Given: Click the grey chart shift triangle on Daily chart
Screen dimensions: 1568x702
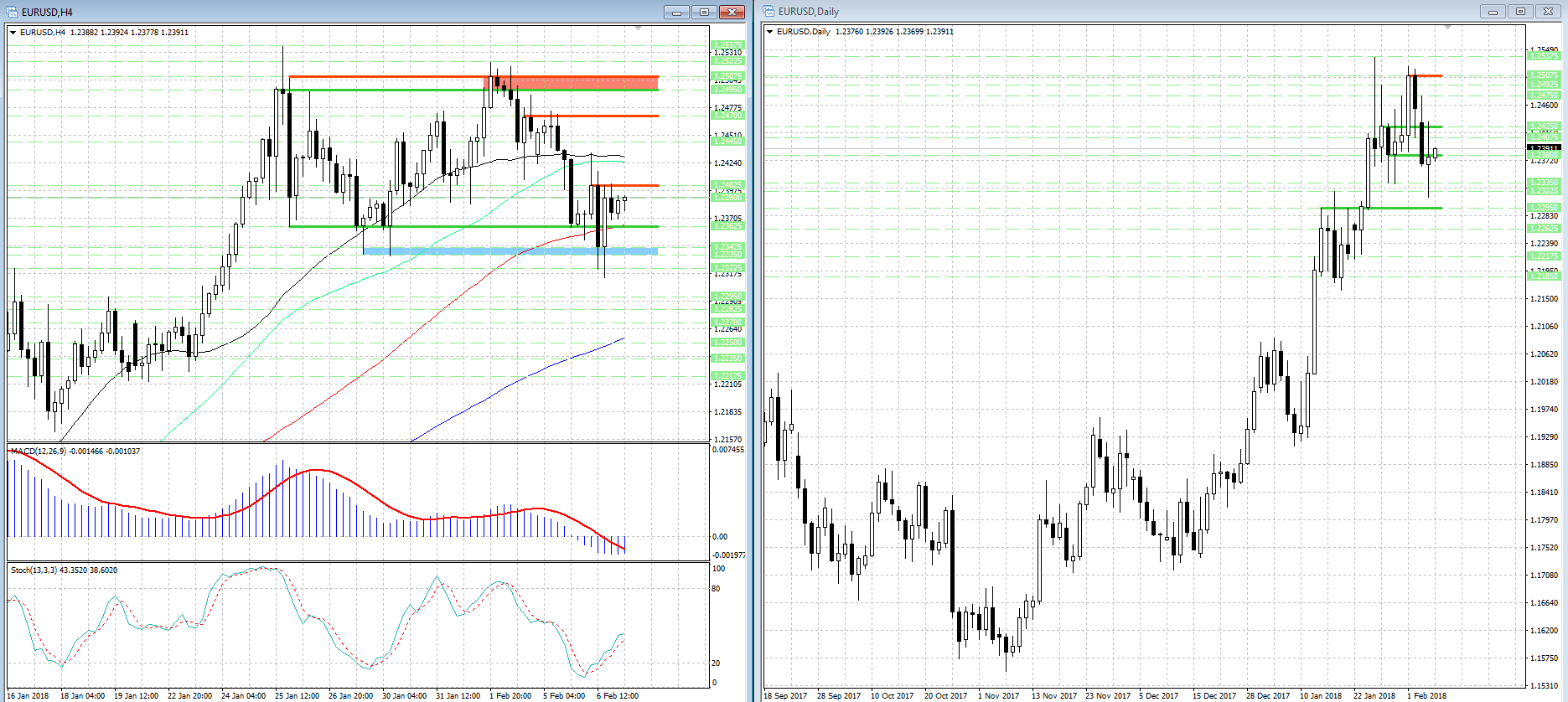Looking at the screenshot, I should pyautogui.click(x=1447, y=28).
